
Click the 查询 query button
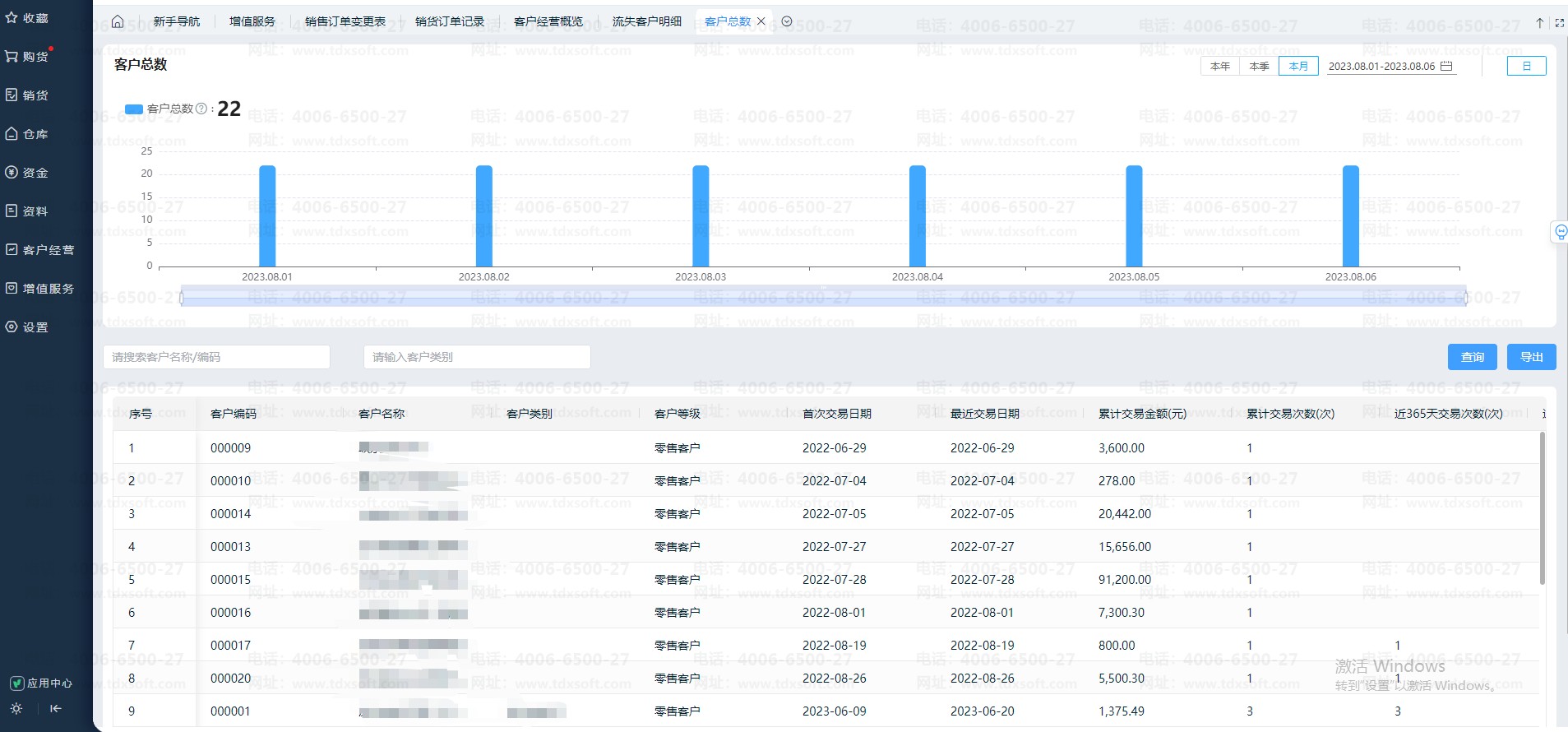pos(1472,357)
